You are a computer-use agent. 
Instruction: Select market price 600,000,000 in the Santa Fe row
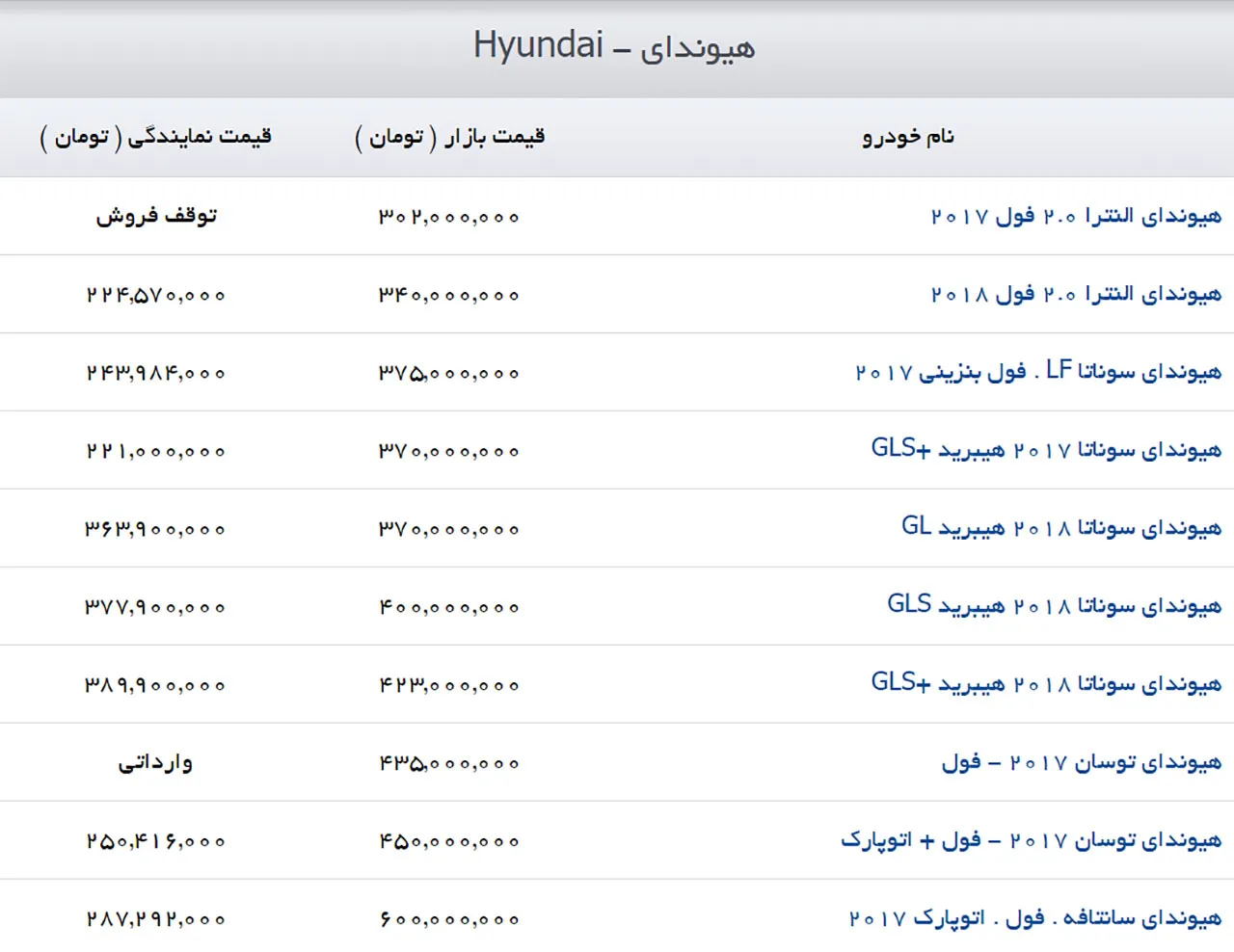click(x=448, y=920)
